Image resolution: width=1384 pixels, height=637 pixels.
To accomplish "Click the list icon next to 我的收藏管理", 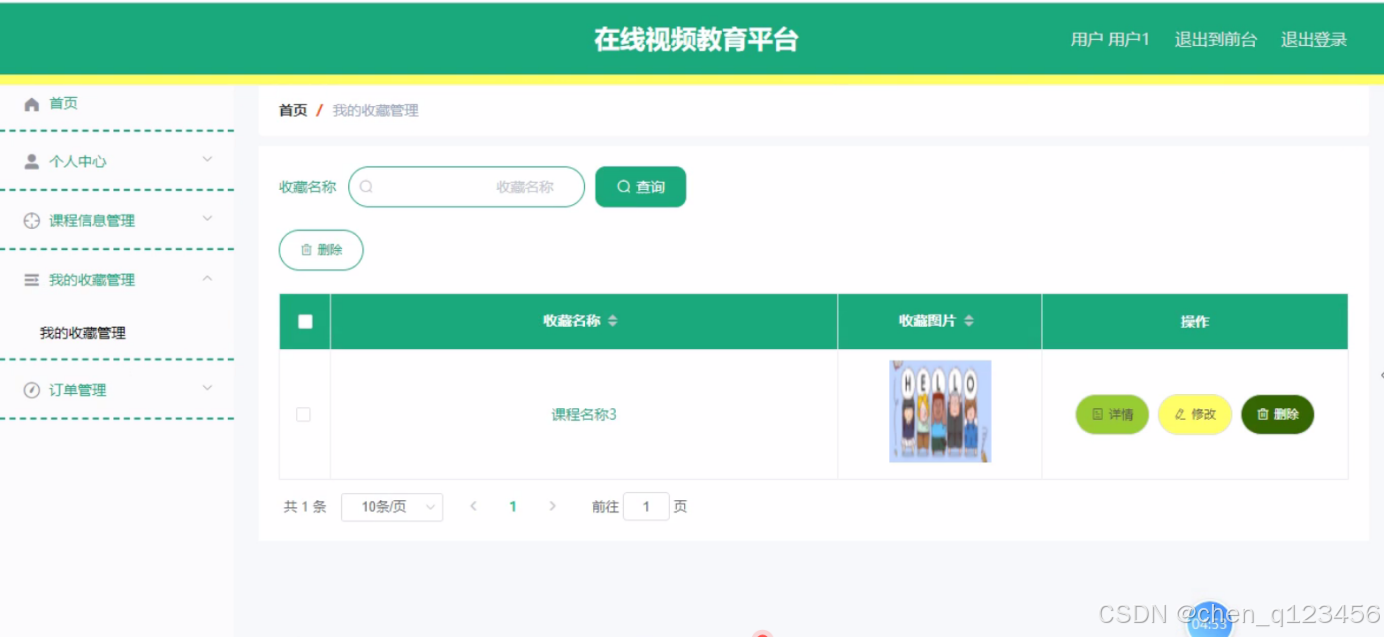I will (31, 279).
